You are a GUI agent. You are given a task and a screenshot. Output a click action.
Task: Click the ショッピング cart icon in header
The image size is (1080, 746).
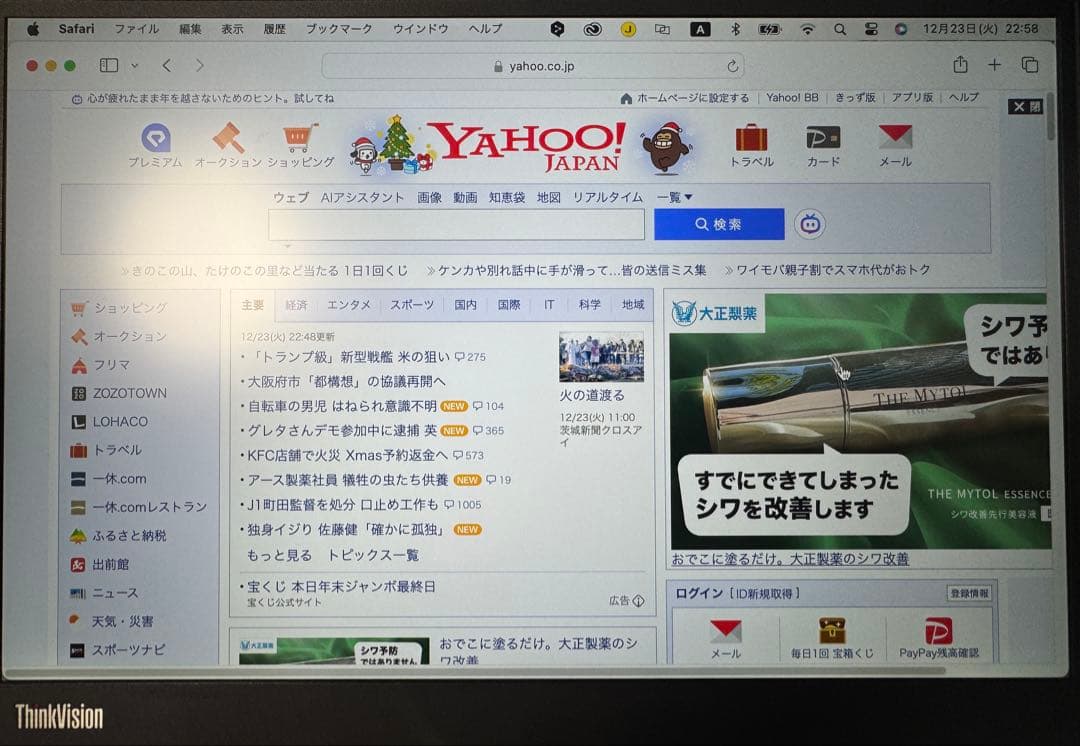tap(297, 138)
